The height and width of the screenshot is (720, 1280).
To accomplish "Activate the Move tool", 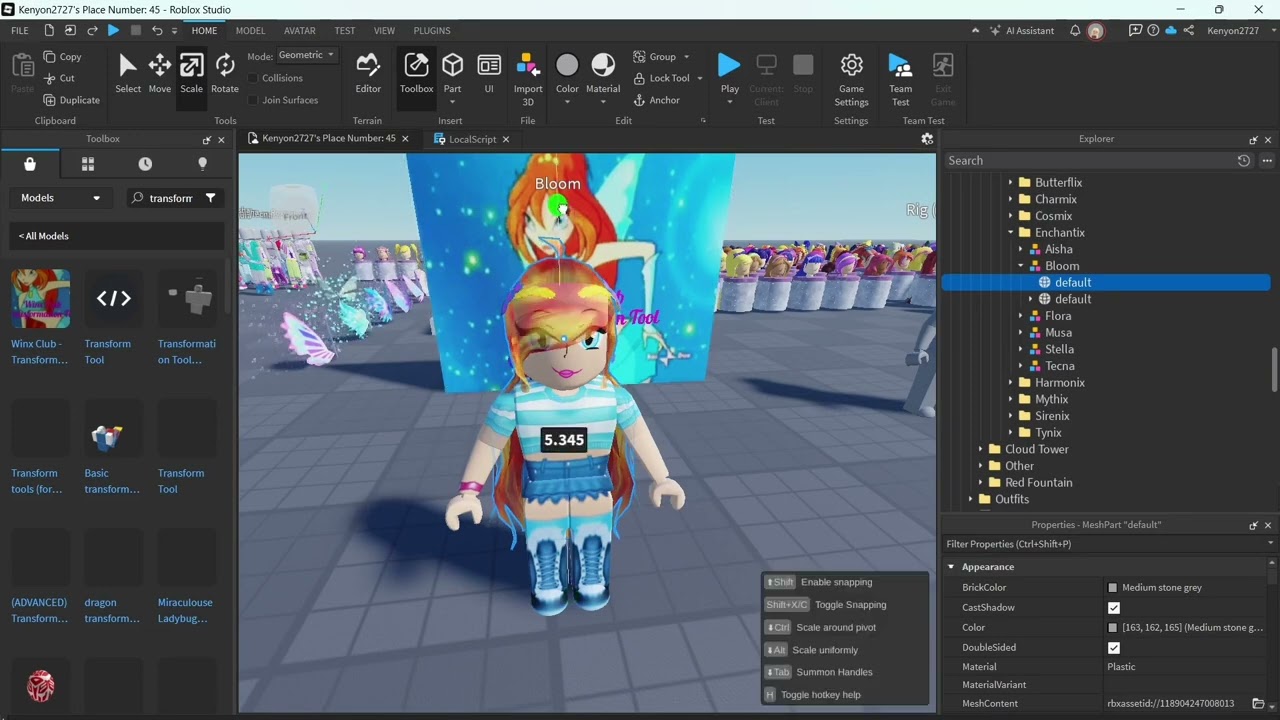I will click(x=160, y=74).
